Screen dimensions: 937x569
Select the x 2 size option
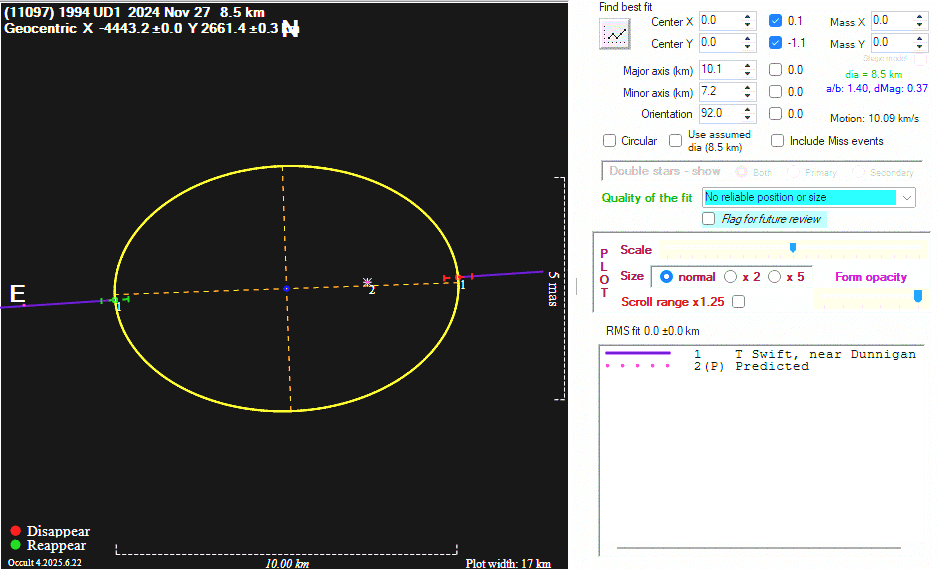tap(730, 277)
